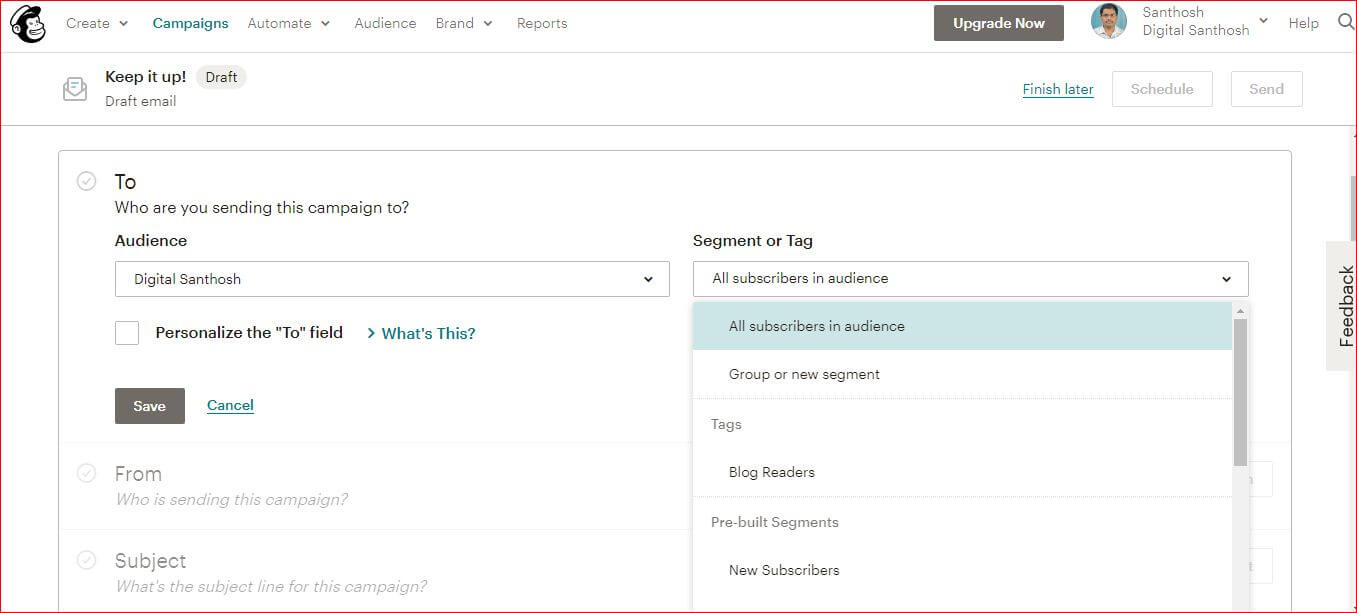Pick New Subscribers pre-built segment
Screen dimensions: 1357x613
point(784,570)
